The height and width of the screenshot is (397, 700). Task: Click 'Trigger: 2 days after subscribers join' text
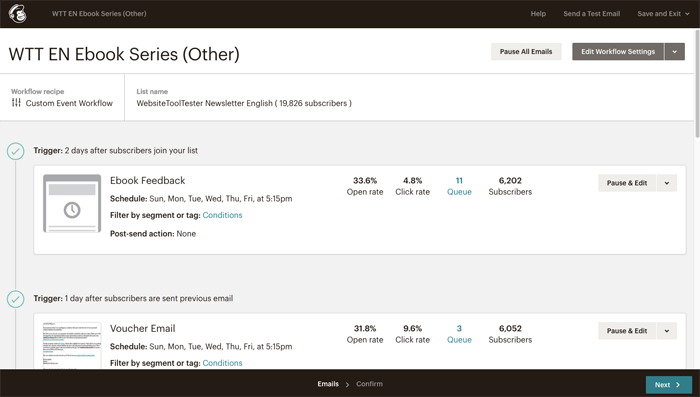[x=116, y=150]
